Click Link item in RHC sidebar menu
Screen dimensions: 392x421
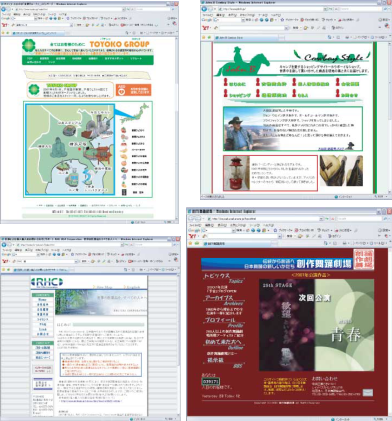[42, 329]
